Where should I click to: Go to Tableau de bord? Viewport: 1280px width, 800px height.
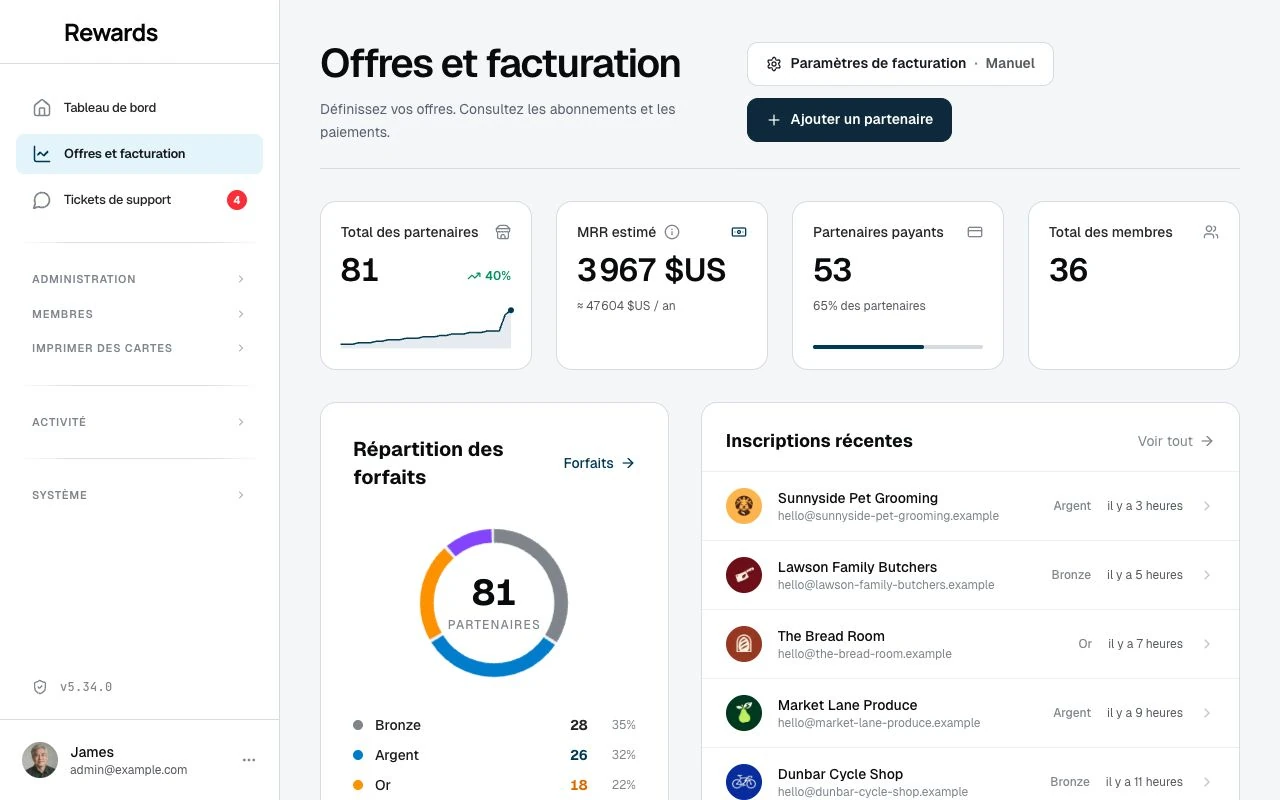pyautogui.click(x=139, y=108)
